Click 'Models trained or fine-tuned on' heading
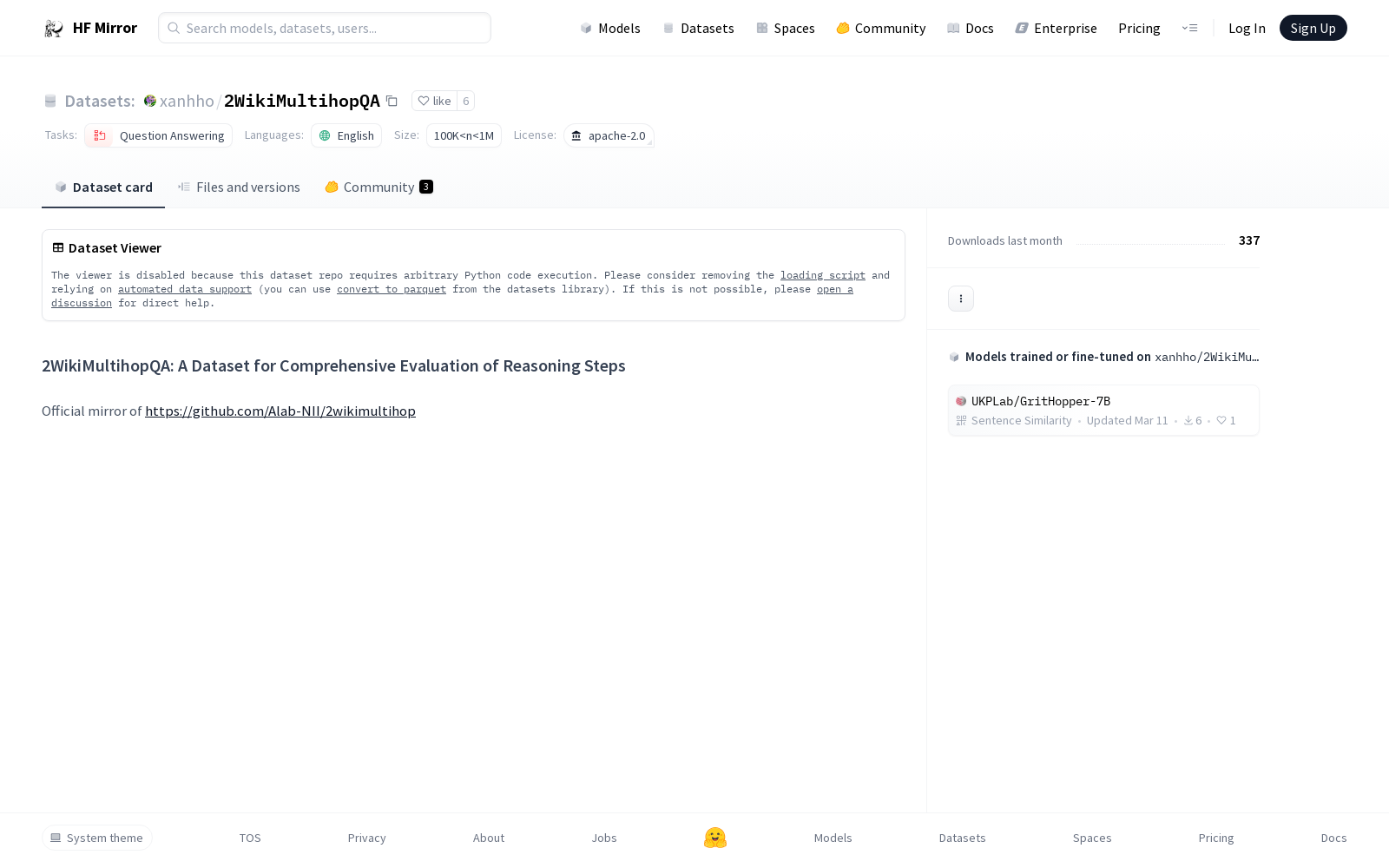1389x868 pixels. 1058,357
